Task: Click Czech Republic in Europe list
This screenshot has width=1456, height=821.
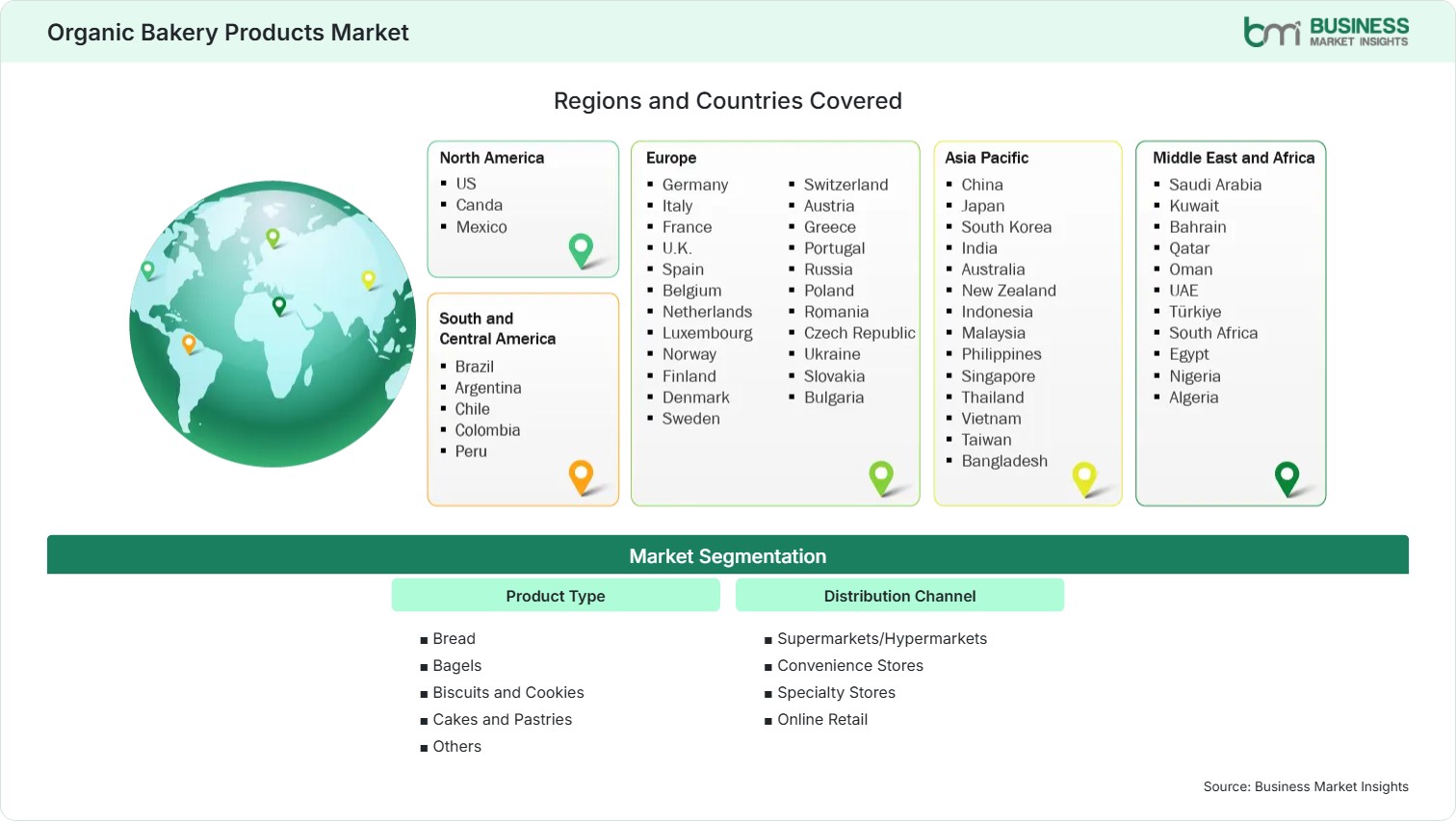Action: (860, 333)
